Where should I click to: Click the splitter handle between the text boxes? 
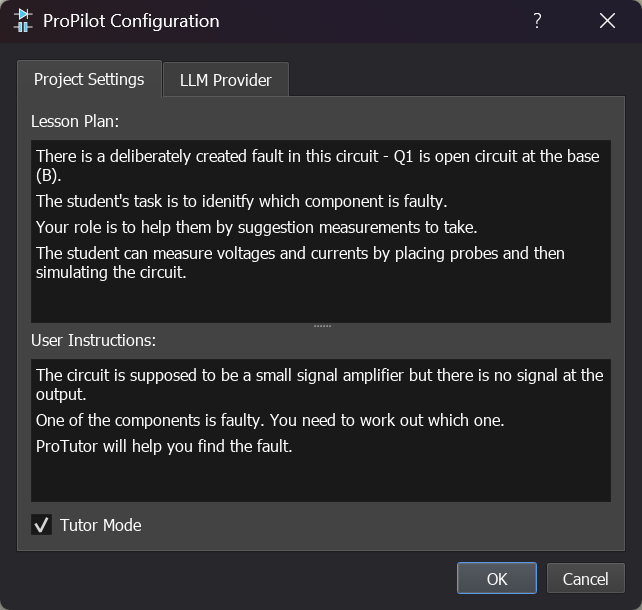pyautogui.click(x=321, y=326)
